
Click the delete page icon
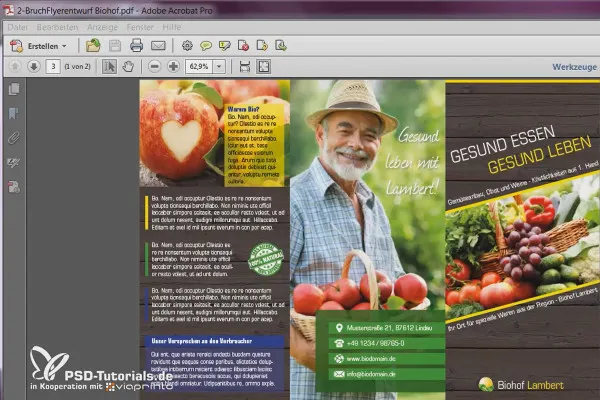point(243,46)
